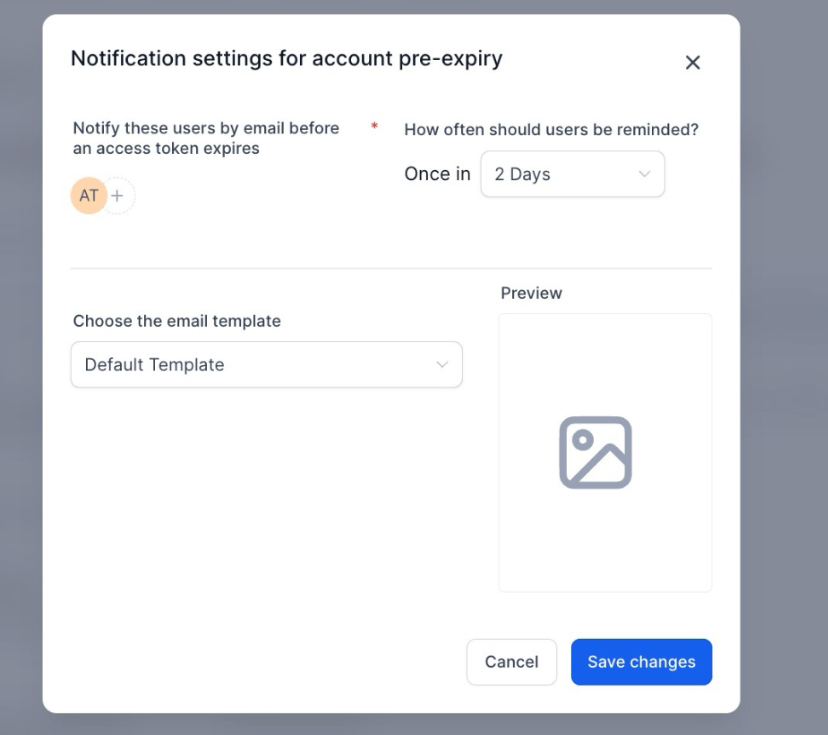Open the 2 Days frequency dropdown

tap(572, 174)
